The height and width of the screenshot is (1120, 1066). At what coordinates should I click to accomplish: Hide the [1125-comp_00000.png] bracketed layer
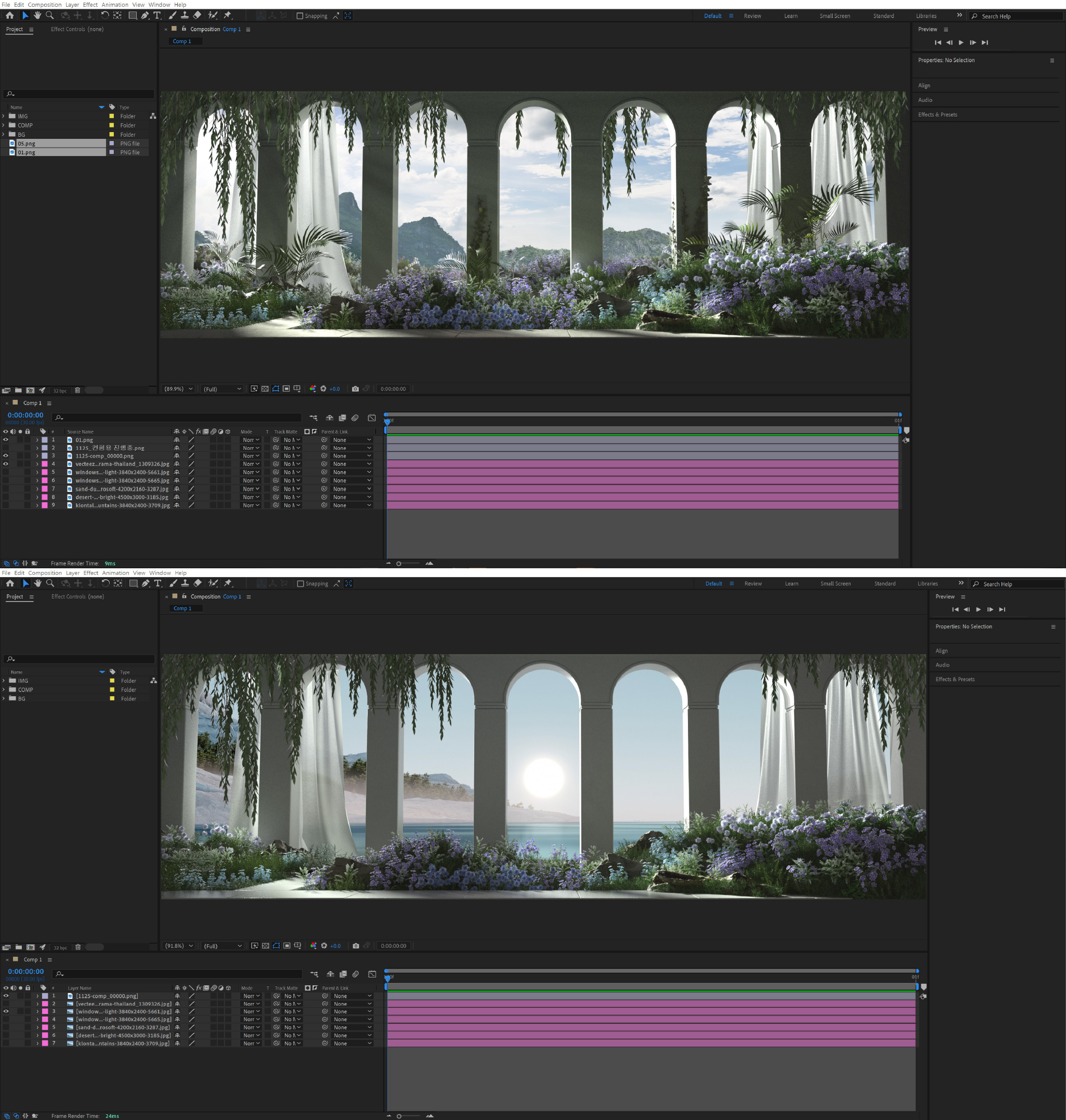(x=6, y=996)
